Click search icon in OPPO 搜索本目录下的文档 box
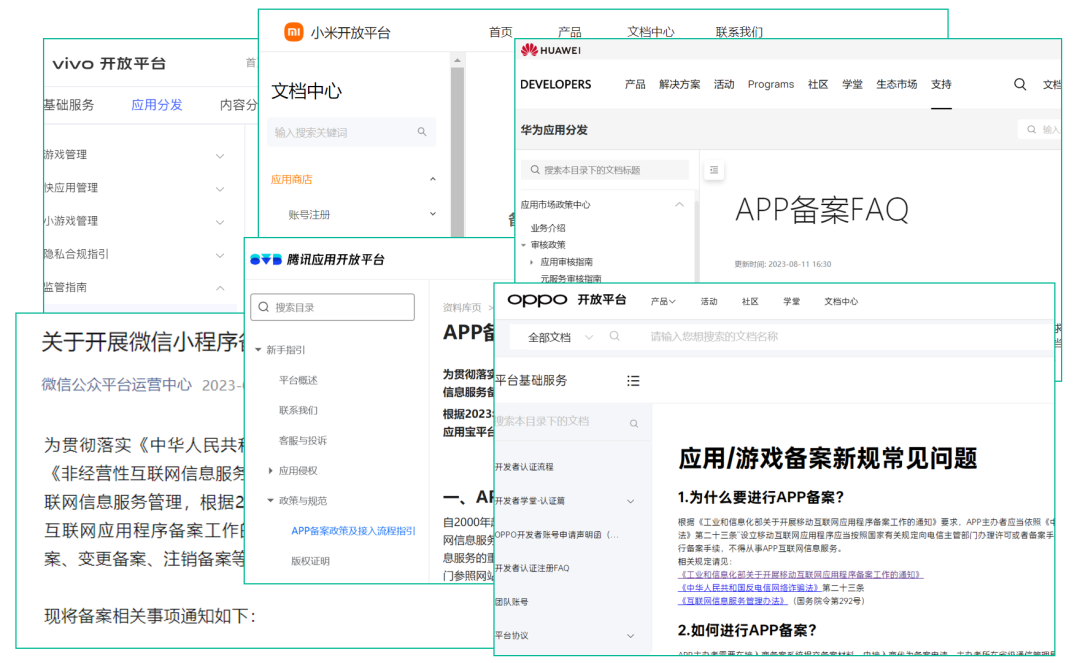This screenshot has width=1080, height=663. (x=634, y=423)
